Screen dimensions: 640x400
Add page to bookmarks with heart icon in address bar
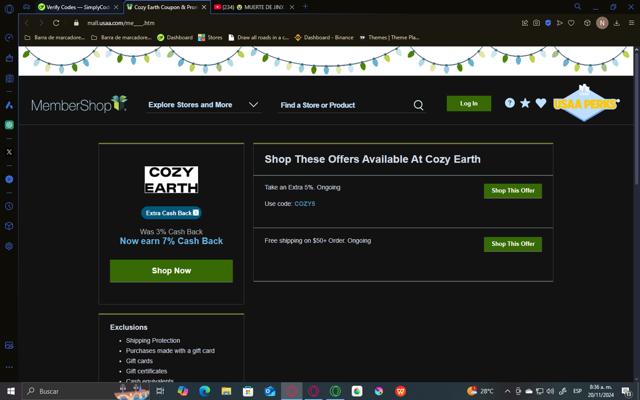click(571, 23)
